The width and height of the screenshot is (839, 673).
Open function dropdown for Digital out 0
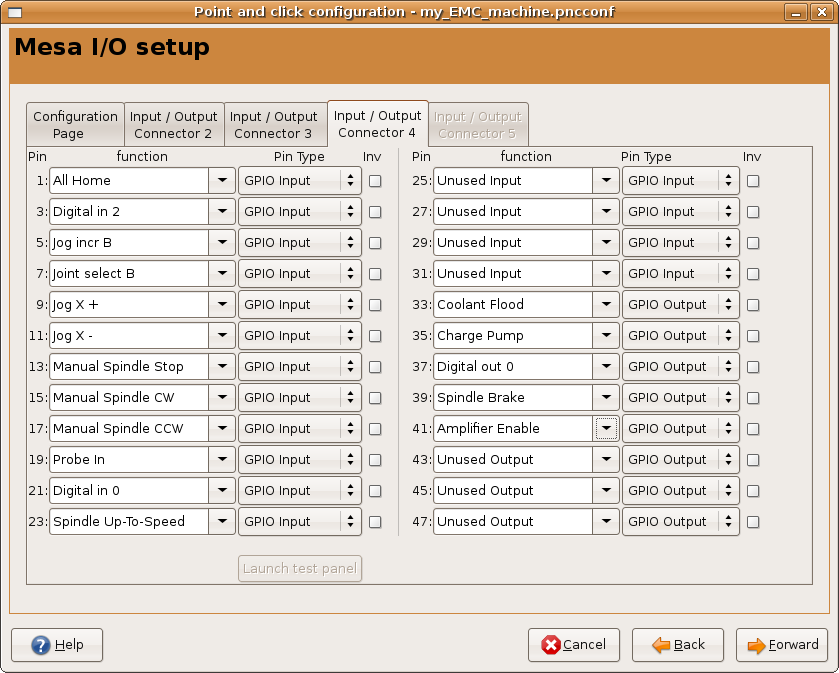tap(606, 366)
